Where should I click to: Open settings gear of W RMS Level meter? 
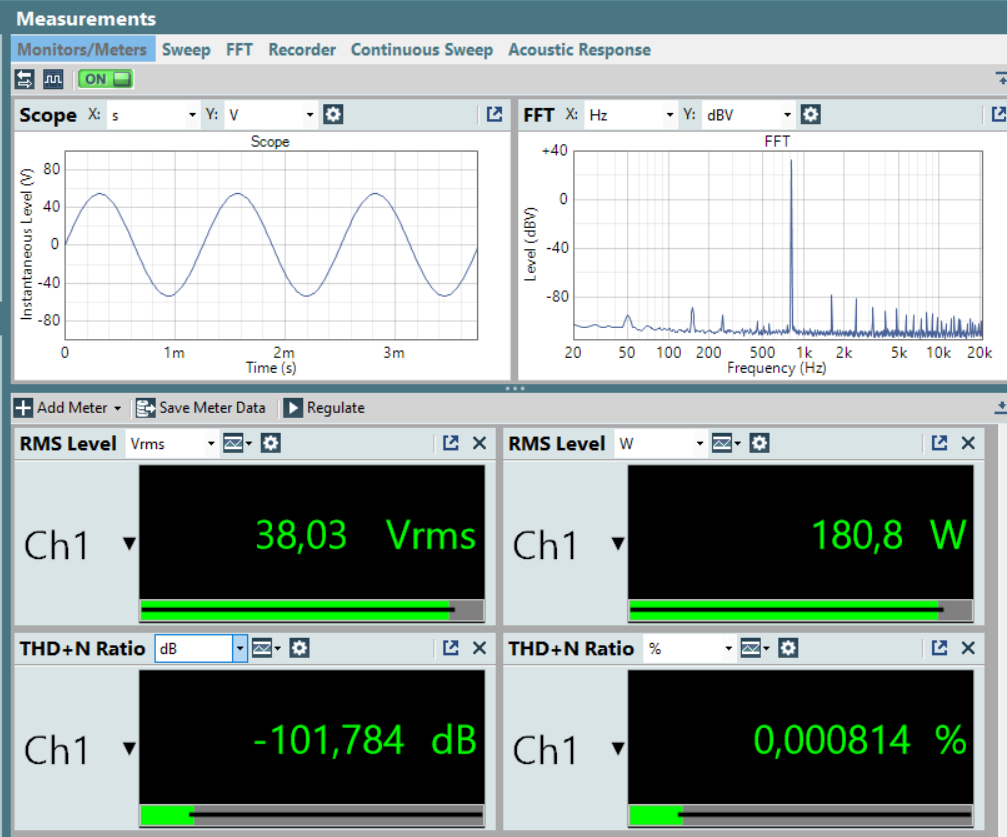[x=759, y=443]
